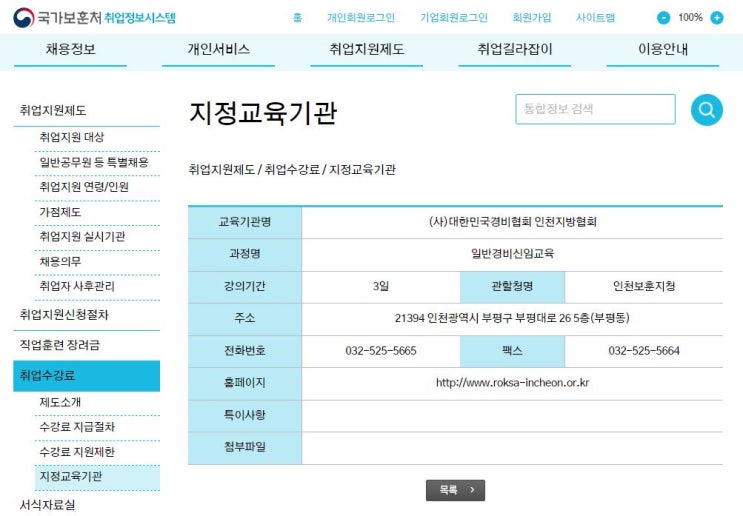743x516 pixels.
Task: Increase zoom with the plus icon
Action: click(x=716, y=18)
